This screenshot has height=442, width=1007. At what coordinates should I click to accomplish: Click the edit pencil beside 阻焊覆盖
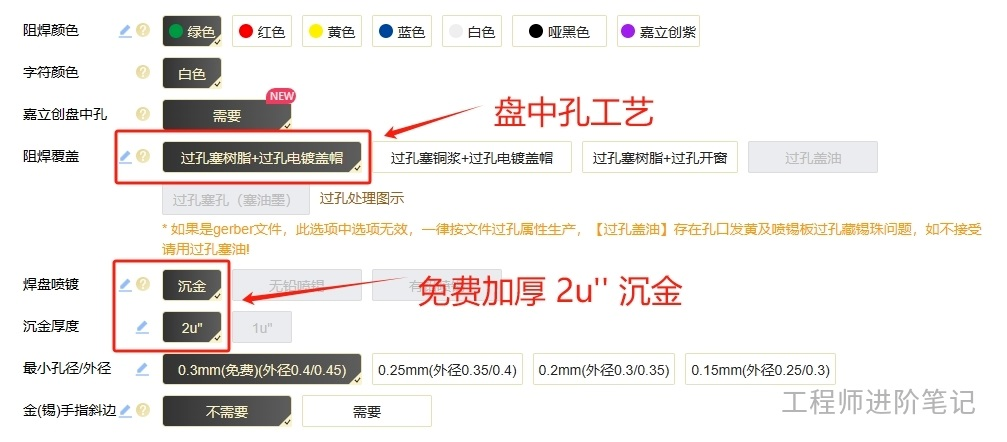click(x=125, y=156)
